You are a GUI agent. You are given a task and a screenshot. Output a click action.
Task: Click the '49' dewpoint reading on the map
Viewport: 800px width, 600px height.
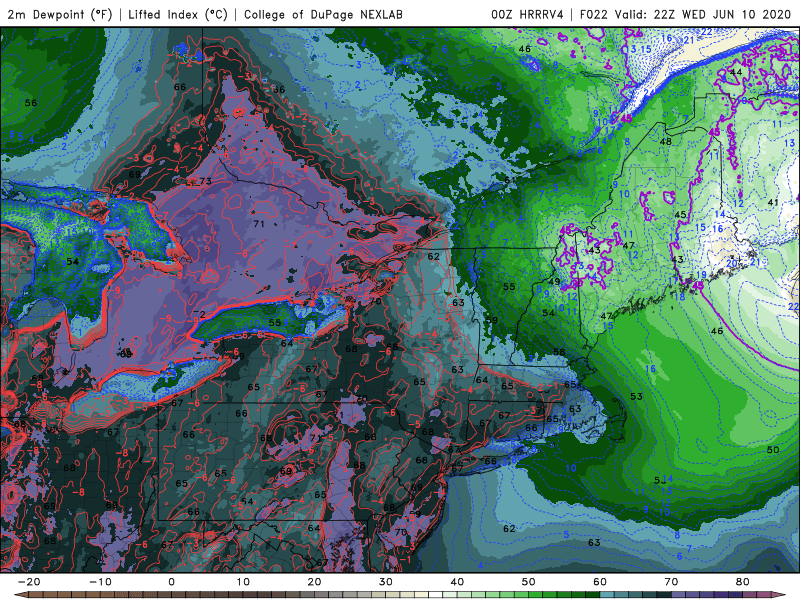(x=554, y=282)
